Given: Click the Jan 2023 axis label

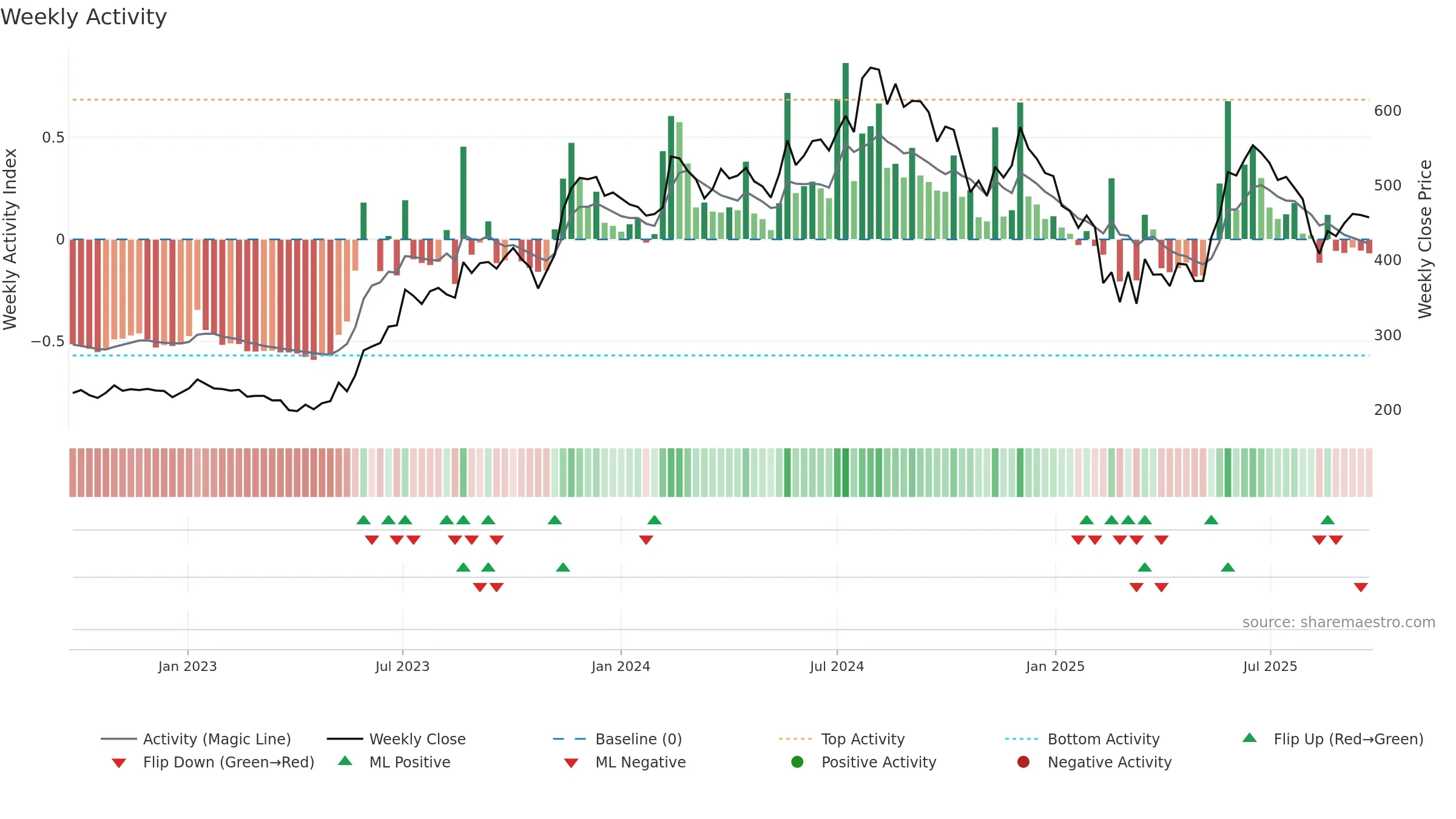Looking at the screenshot, I should pos(187,667).
